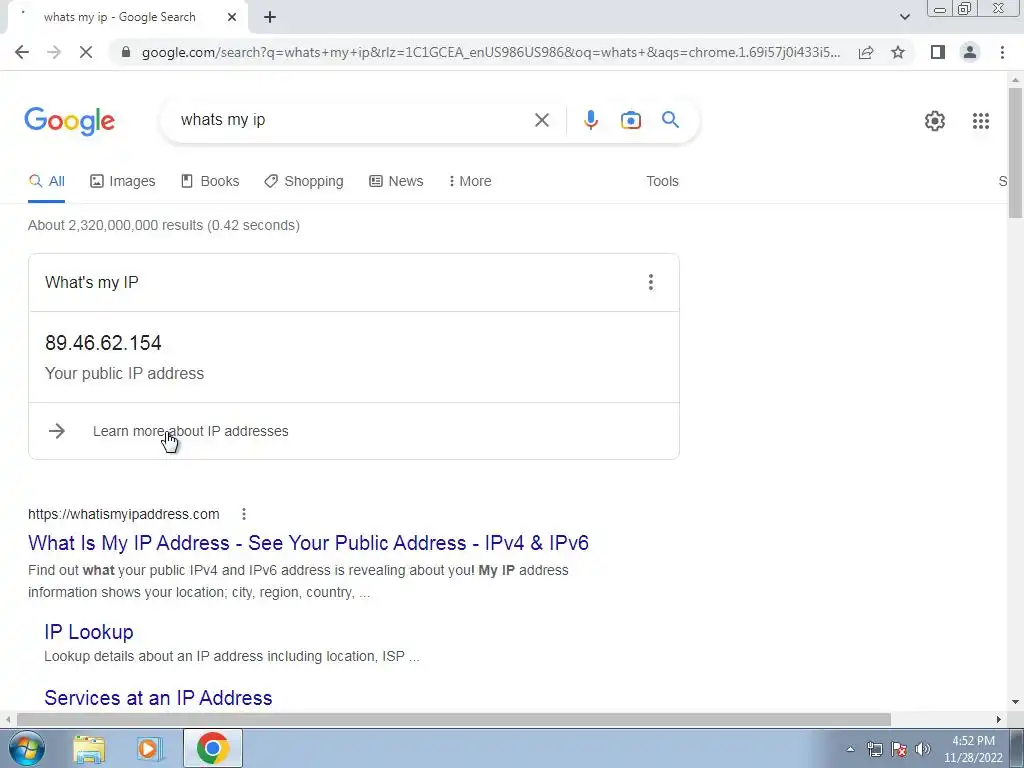The height and width of the screenshot is (768, 1024).
Task: Toggle the Chrome side panel
Action: 938,52
